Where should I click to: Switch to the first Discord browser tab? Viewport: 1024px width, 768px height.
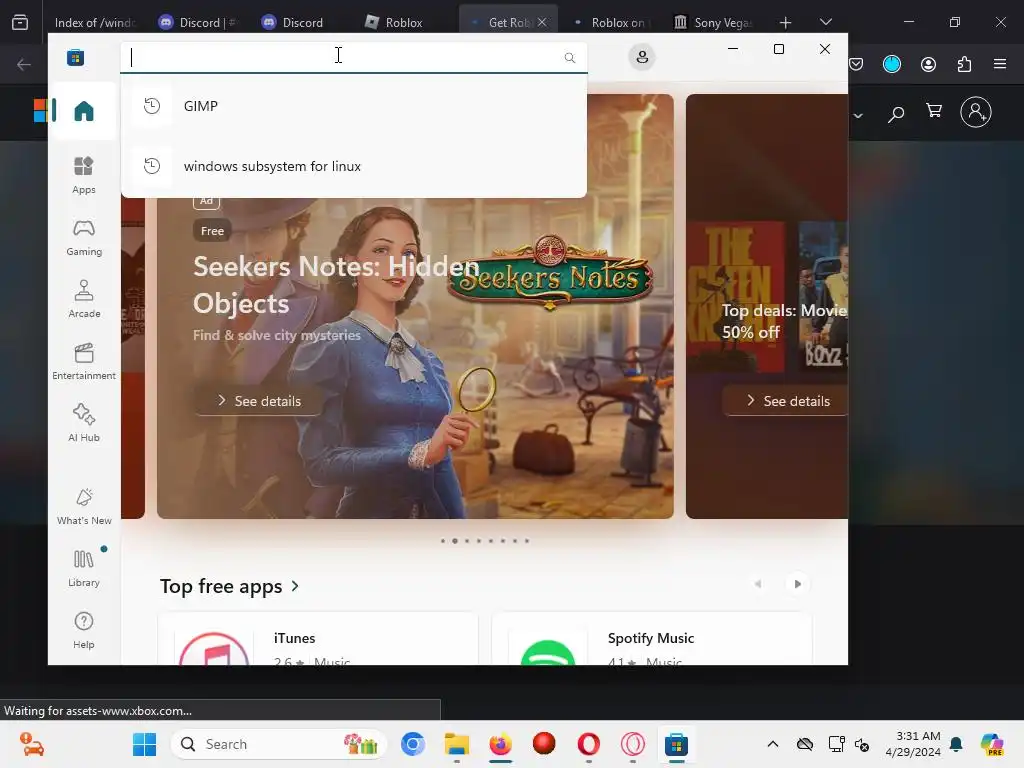coord(199,22)
